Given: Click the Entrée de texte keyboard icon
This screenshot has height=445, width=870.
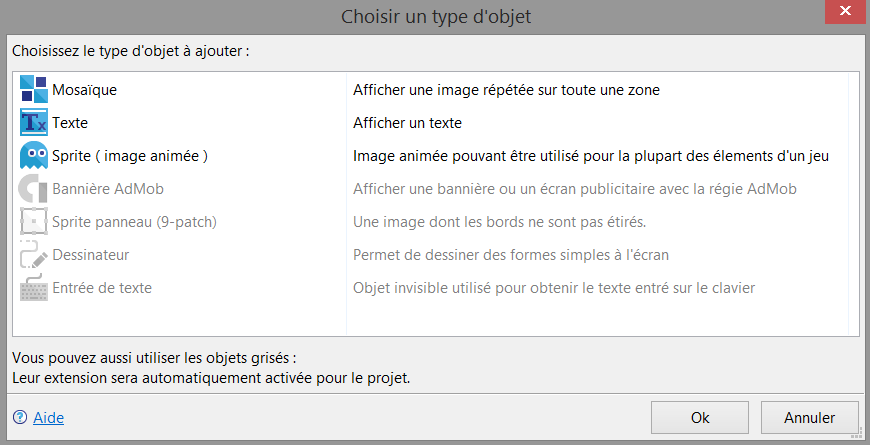Looking at the screenshot, I should pyautogui.click(x=34, y=287).
